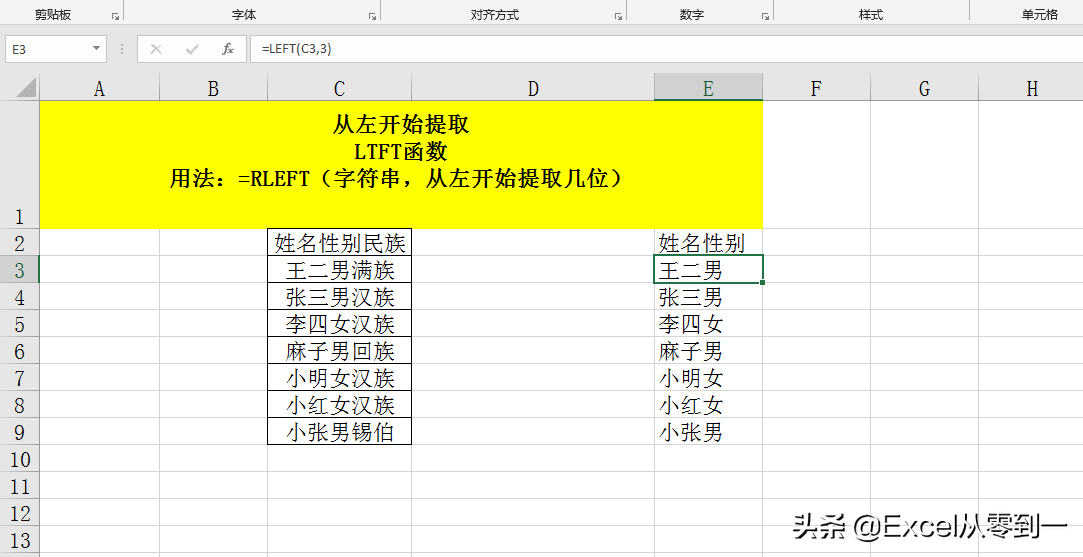Select column H header
Viewport: 1083px width, 557px height.
[1031, 88]
